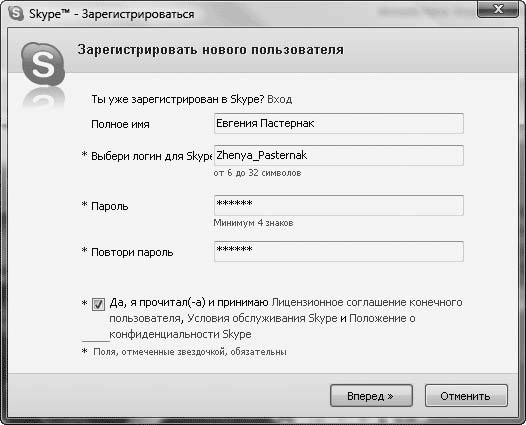Open Лицензионное соглашение конечного пользователя link

[286, 310]
